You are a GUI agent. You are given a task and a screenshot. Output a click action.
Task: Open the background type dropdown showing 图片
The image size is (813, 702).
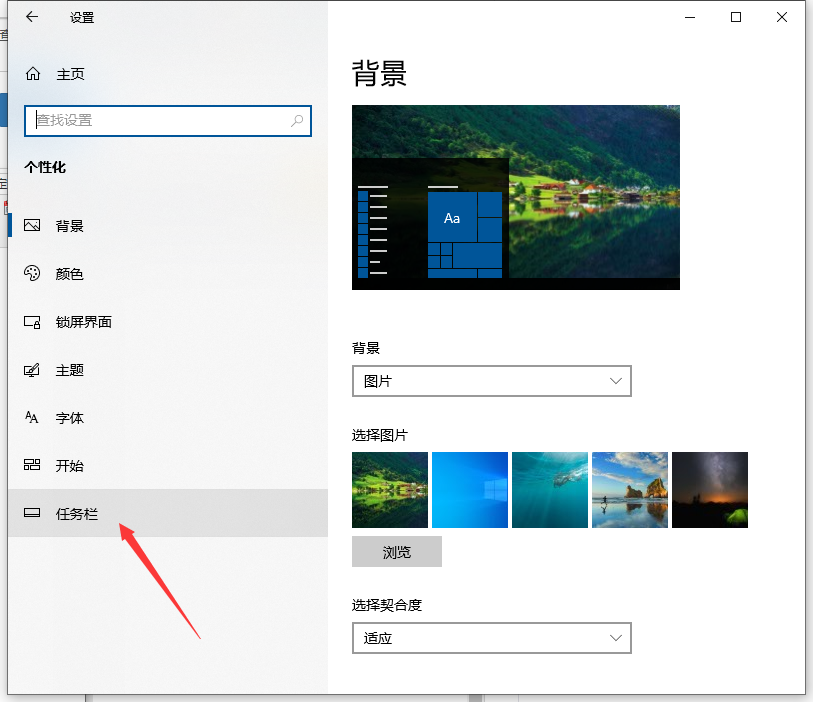[x=491, y=381]
